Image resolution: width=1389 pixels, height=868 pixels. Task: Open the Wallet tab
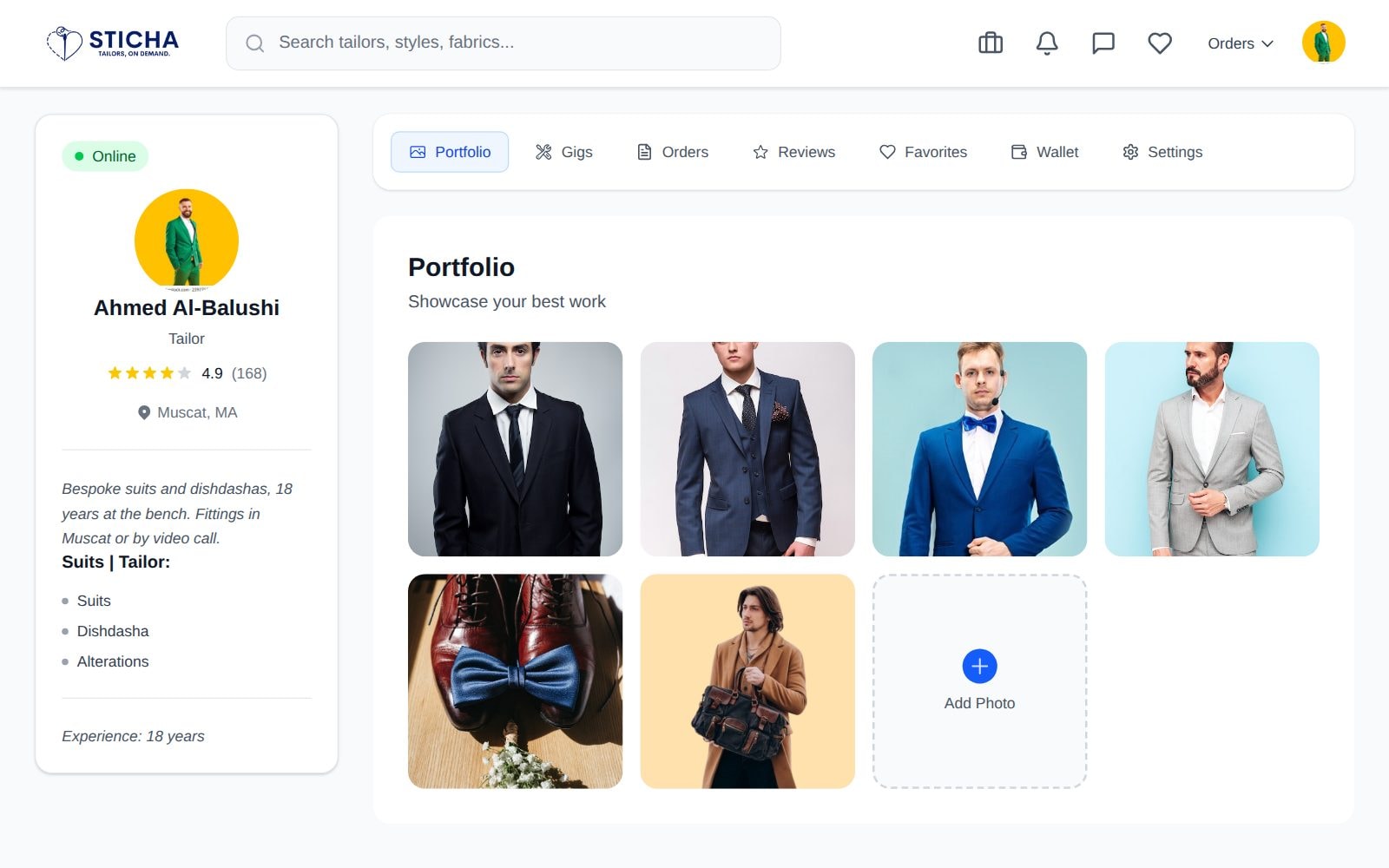[x=1044, y=152]
